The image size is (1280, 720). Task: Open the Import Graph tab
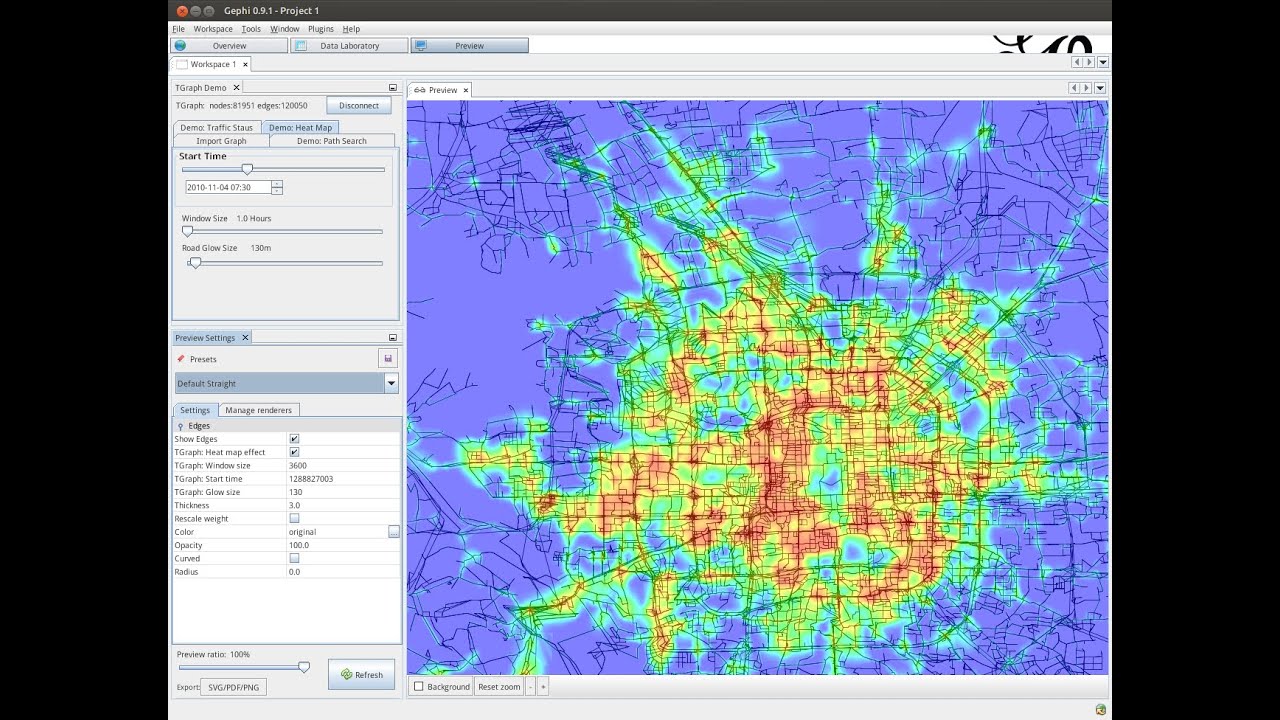pyautogui.click(x=221, y=141)
